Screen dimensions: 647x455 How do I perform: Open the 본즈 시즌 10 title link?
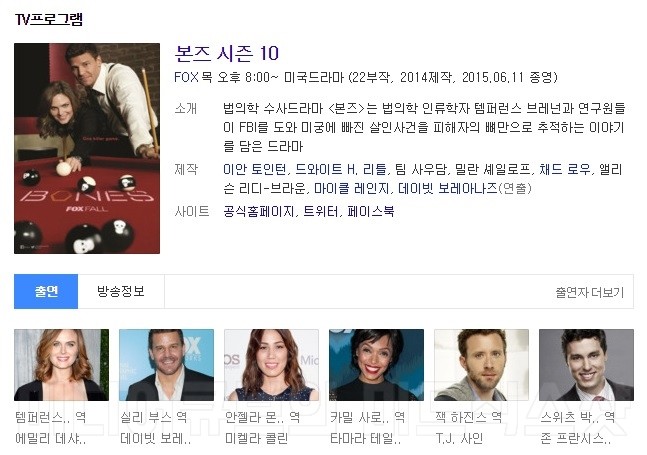click(x=227, y=54)
